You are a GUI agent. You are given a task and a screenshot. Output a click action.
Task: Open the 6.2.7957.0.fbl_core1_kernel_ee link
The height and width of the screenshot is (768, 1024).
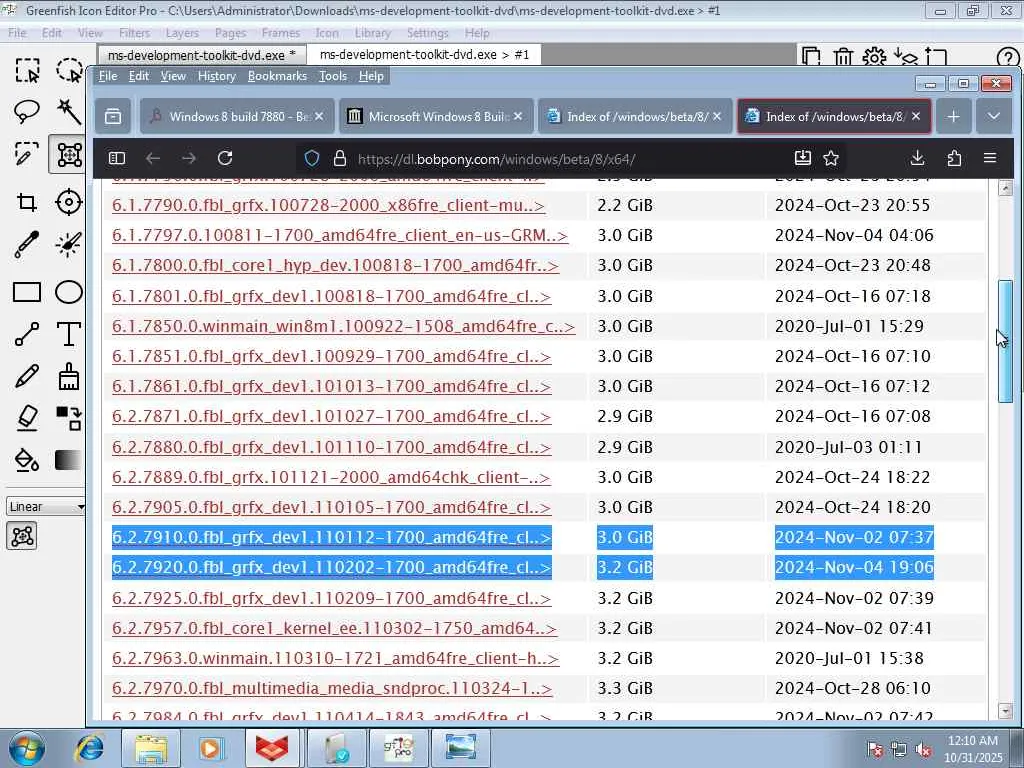pos(334,628)
